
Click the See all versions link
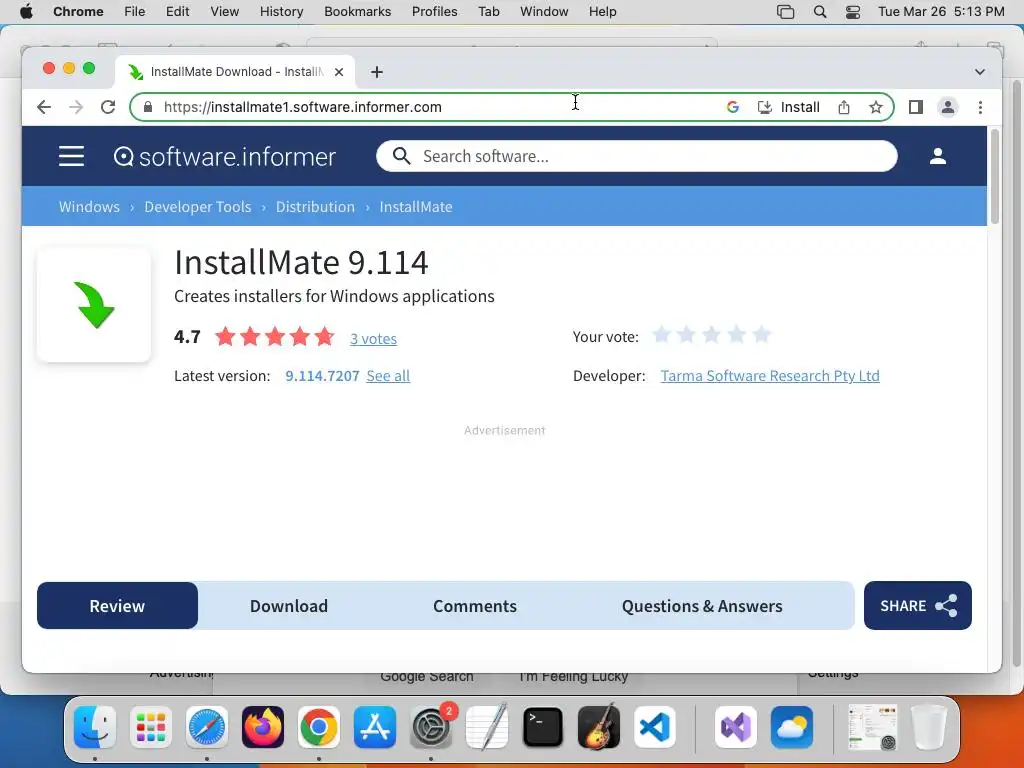(388, 376)
